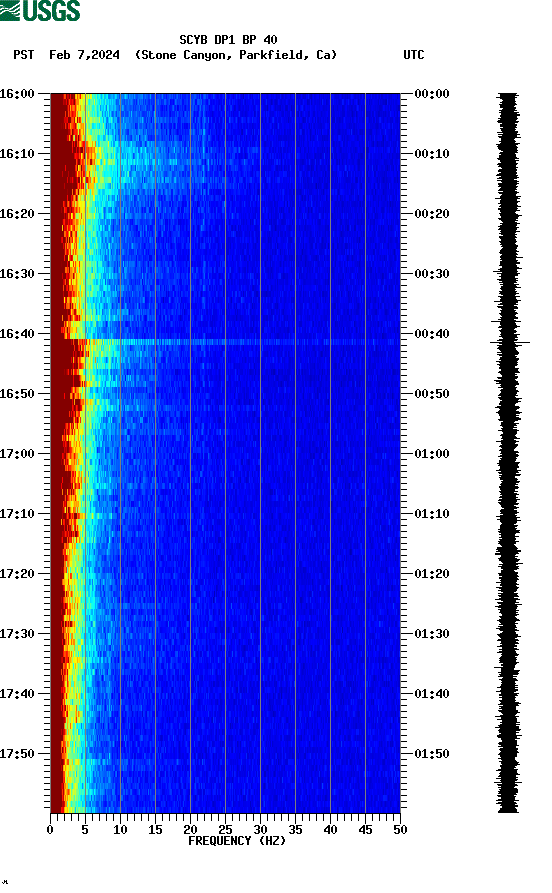Screen dimensions: 552x893
Task: Click the broadband event streak at 16:41
Action: click(226, 342)
